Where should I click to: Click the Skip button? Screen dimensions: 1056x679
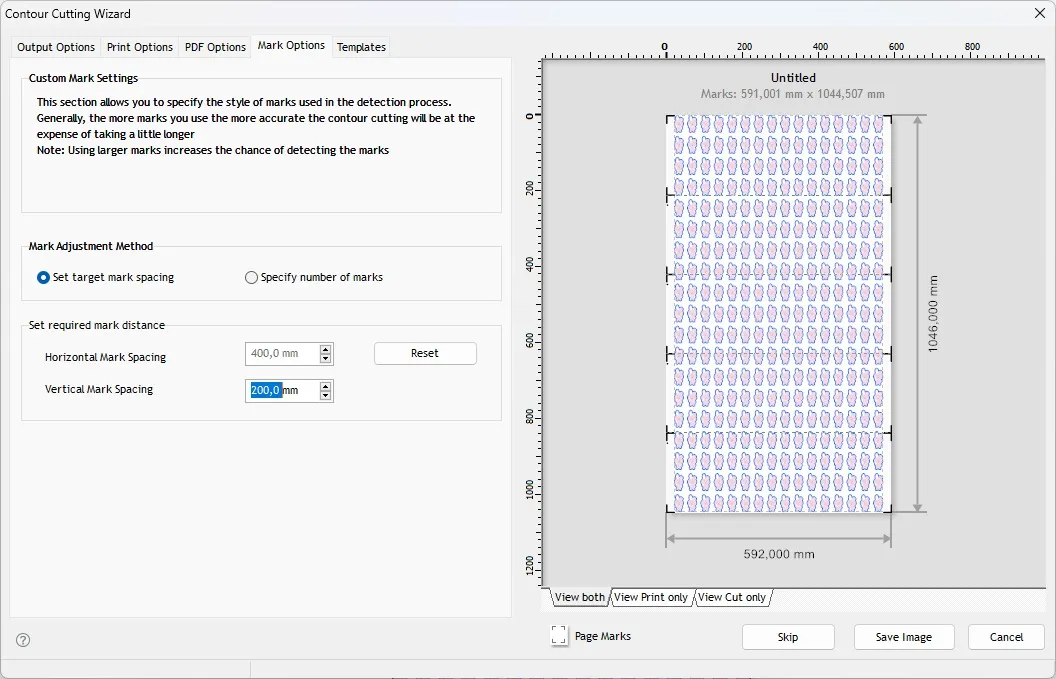click(x=788, y=637)
